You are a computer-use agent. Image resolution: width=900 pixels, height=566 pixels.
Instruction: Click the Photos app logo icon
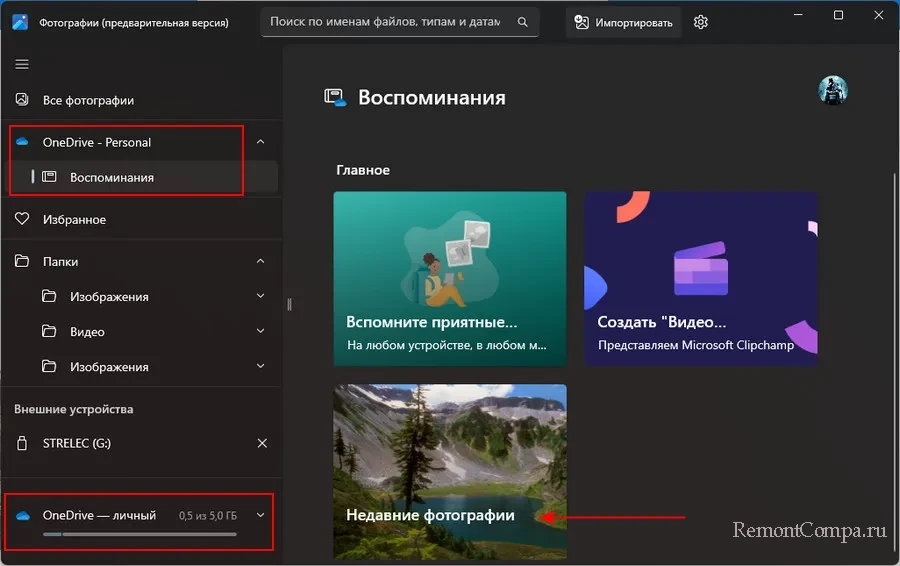click(20, 22)
